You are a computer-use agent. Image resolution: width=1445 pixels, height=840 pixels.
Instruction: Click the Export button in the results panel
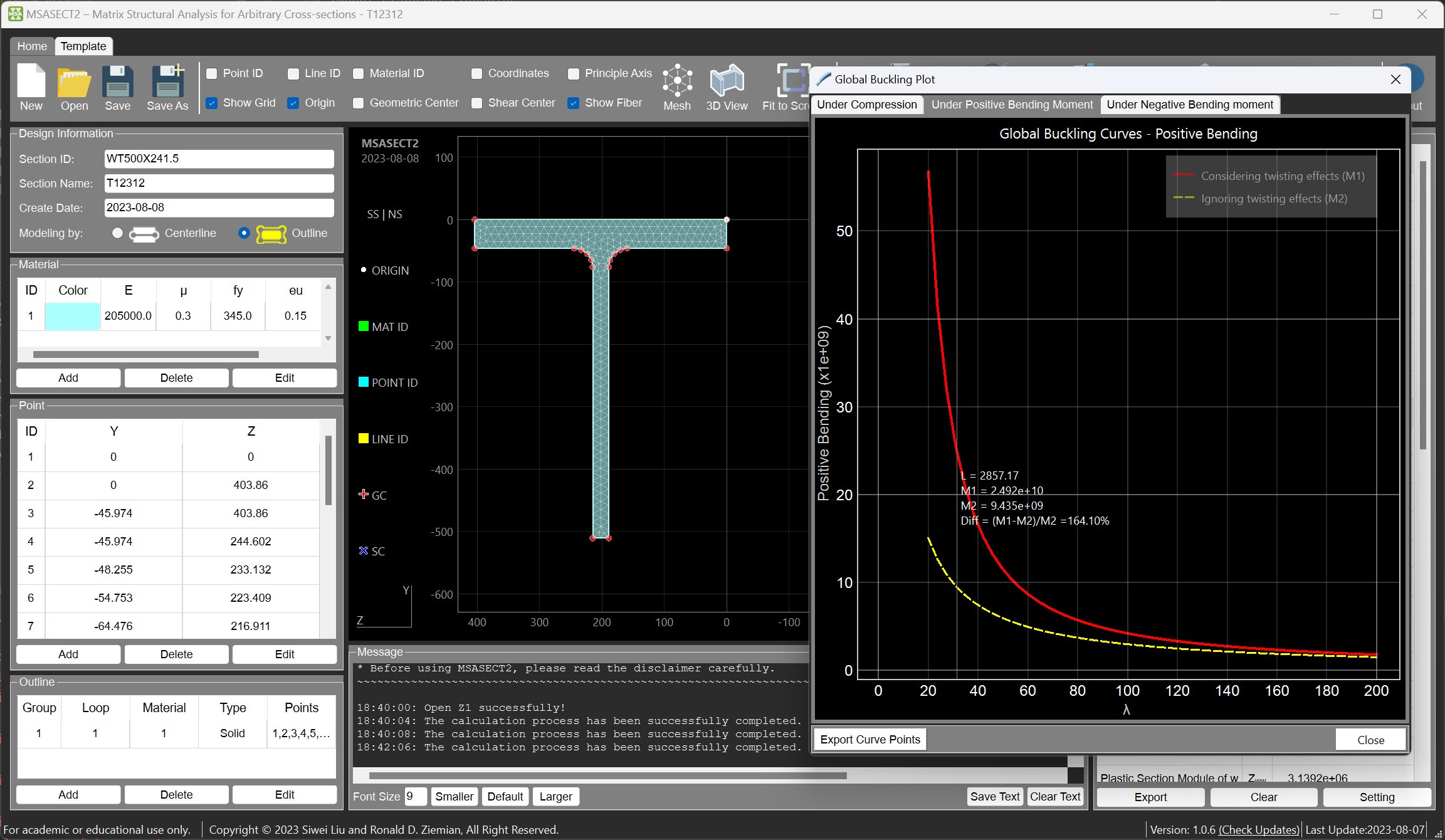(1150, 797)
